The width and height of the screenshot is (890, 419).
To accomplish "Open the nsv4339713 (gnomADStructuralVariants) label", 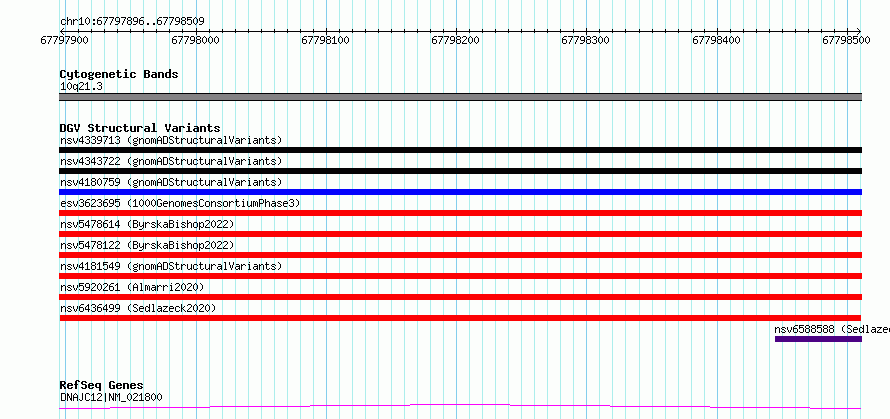I will (171, 140).
